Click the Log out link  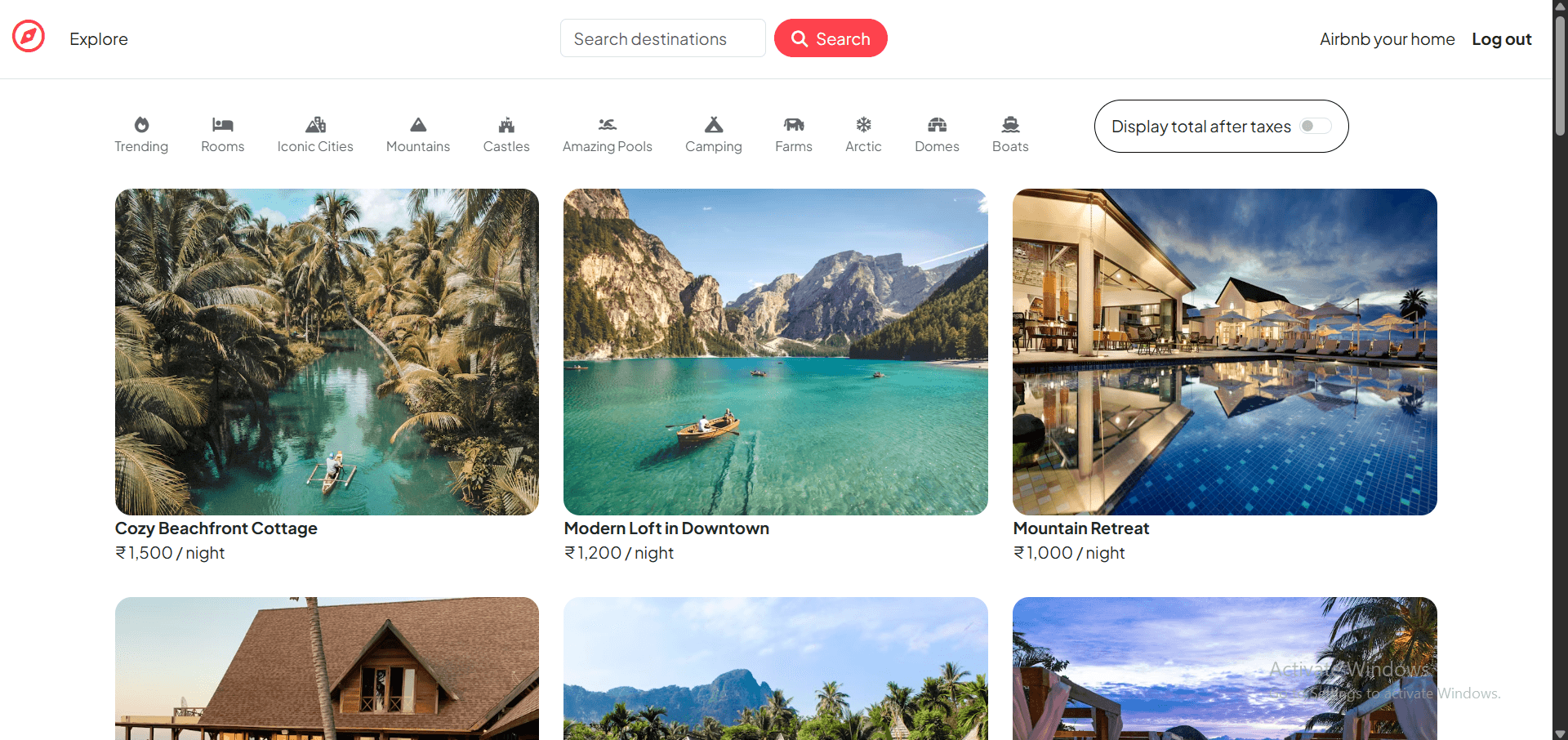coord(1501,39)
